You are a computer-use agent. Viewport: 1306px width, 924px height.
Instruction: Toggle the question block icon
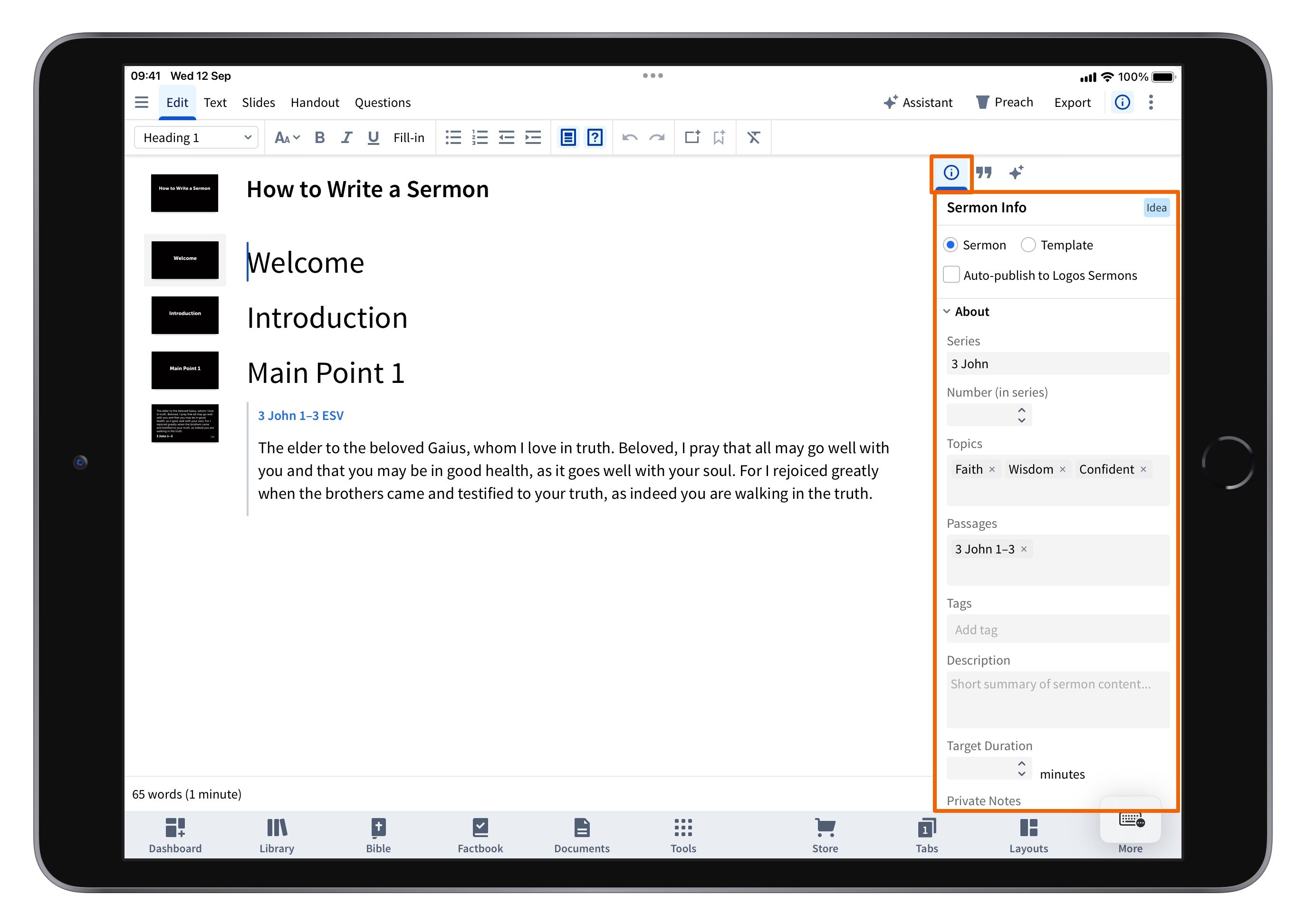(595, 138)
